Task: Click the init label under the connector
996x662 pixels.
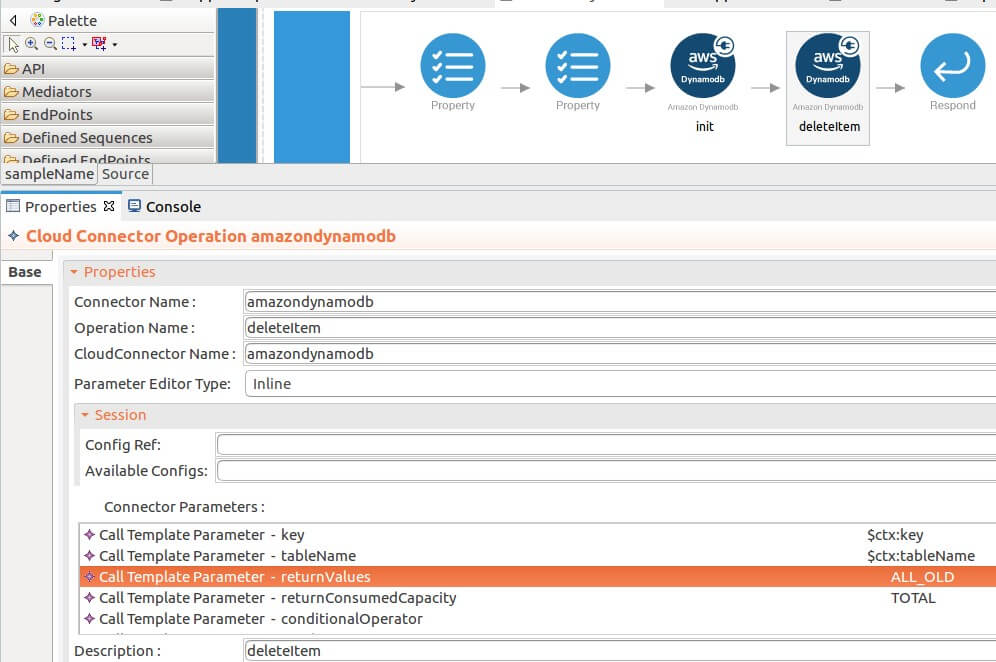Action: click(704, 126)
